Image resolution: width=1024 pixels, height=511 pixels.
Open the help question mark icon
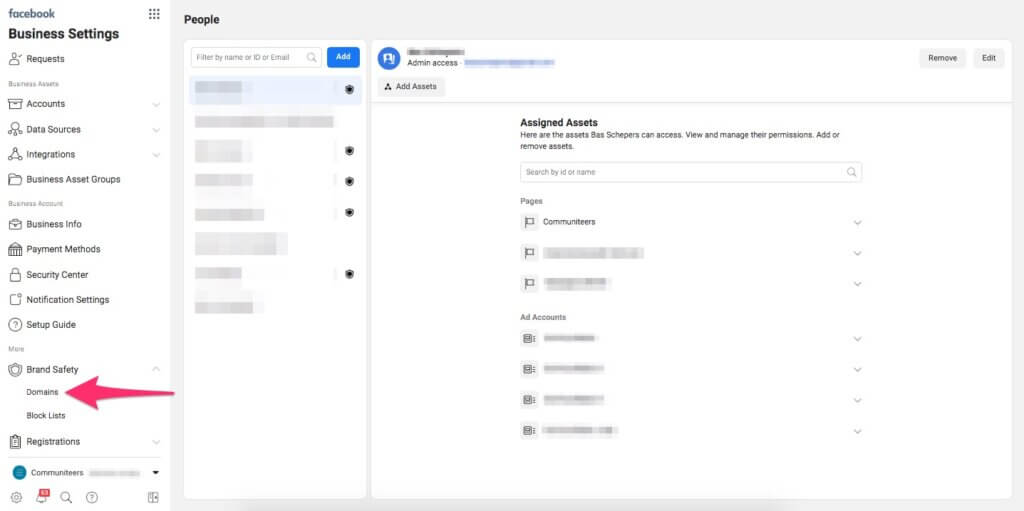(92, 497)
